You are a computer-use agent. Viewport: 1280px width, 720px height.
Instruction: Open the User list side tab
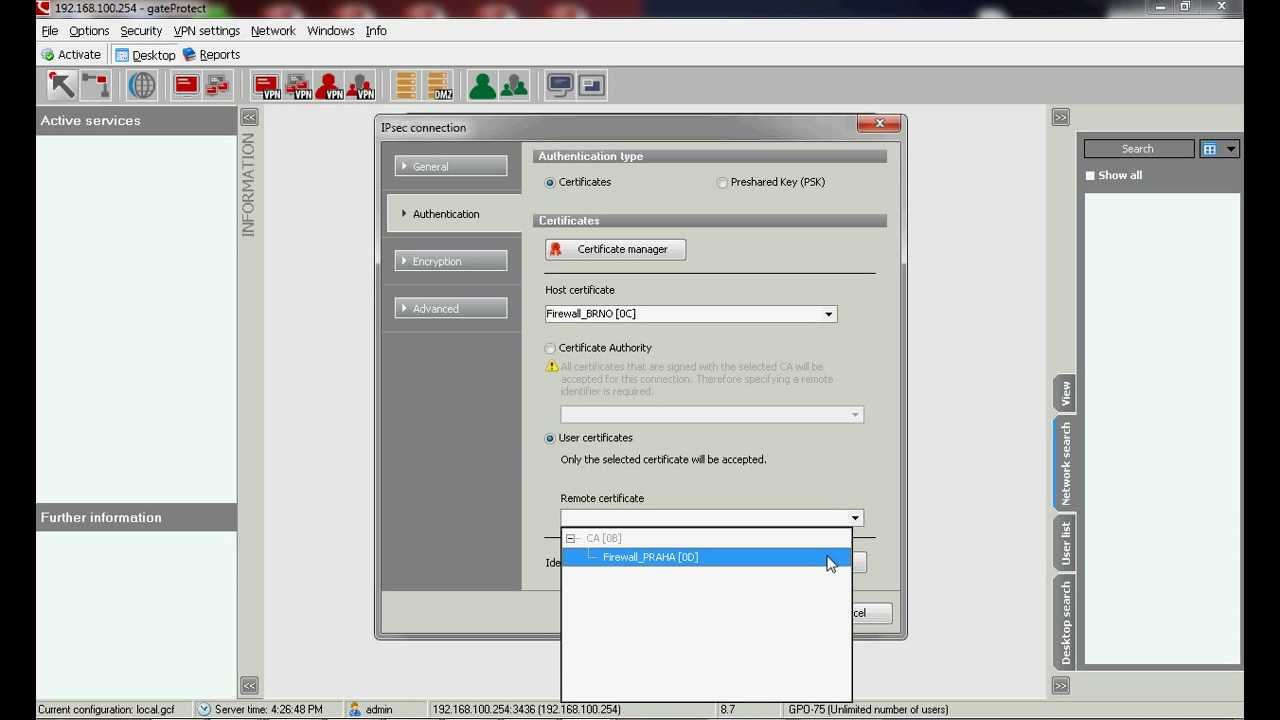(x=1065, y=543)
